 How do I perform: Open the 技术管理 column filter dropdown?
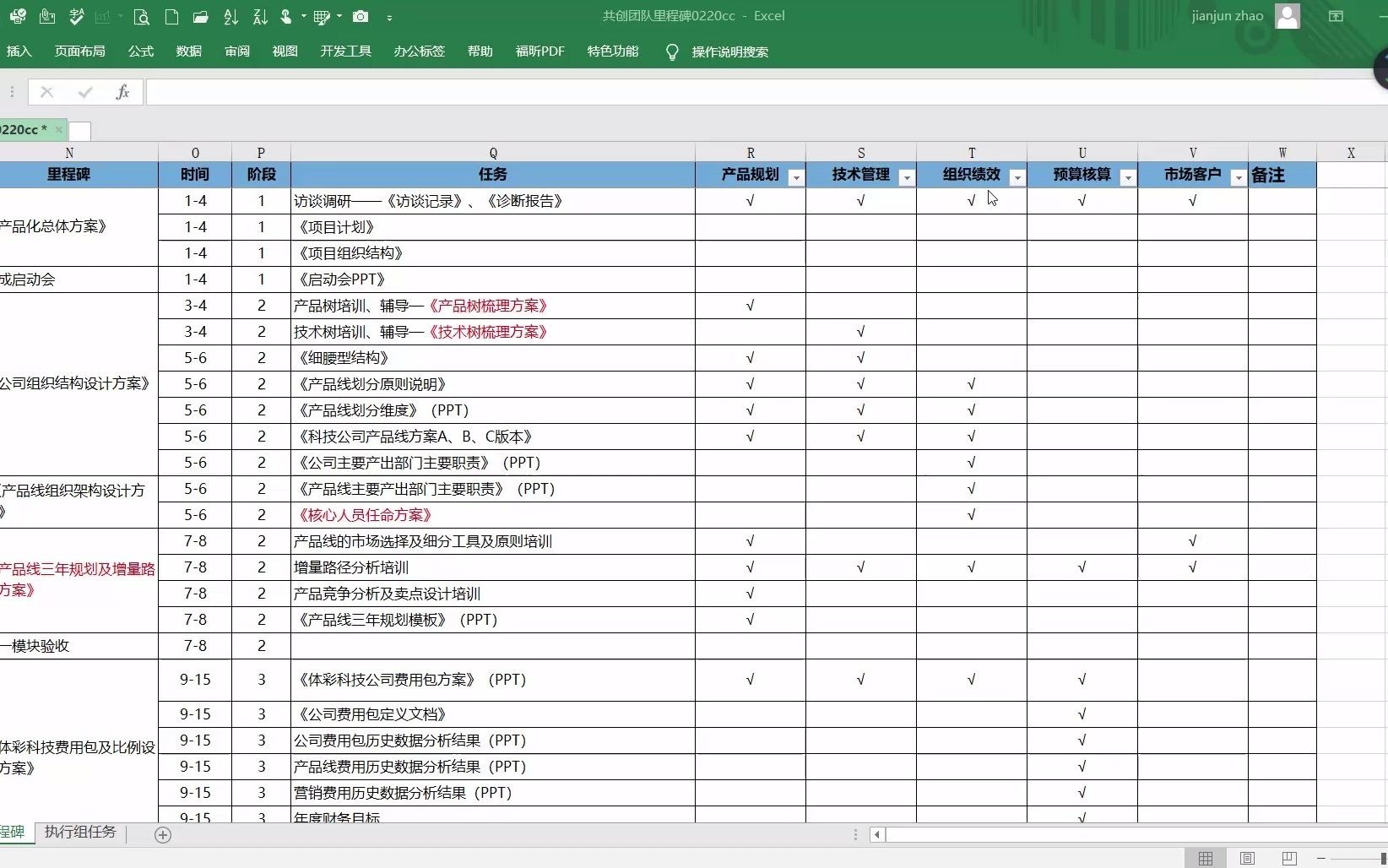907,178
